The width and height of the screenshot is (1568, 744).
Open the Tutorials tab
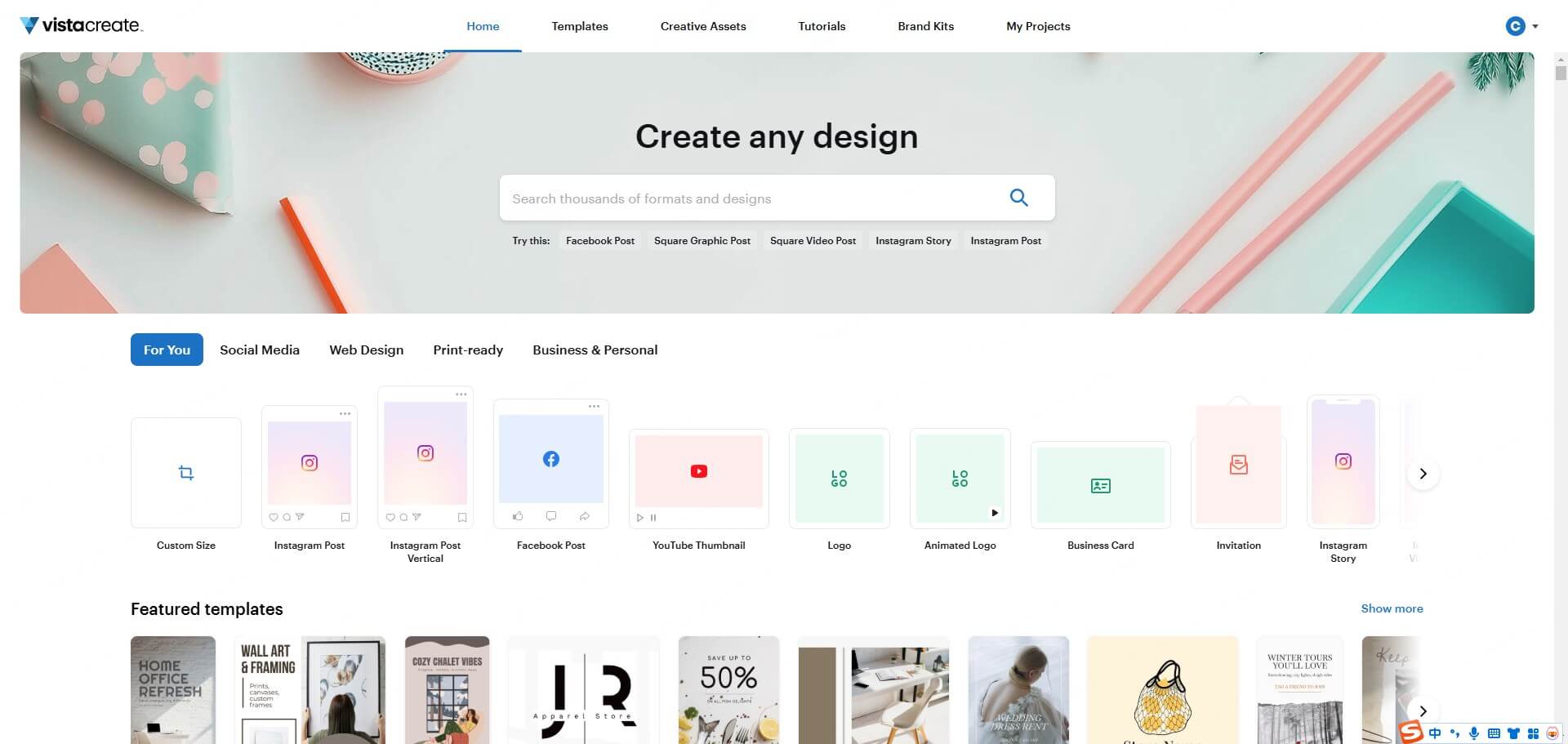(822, 26)
